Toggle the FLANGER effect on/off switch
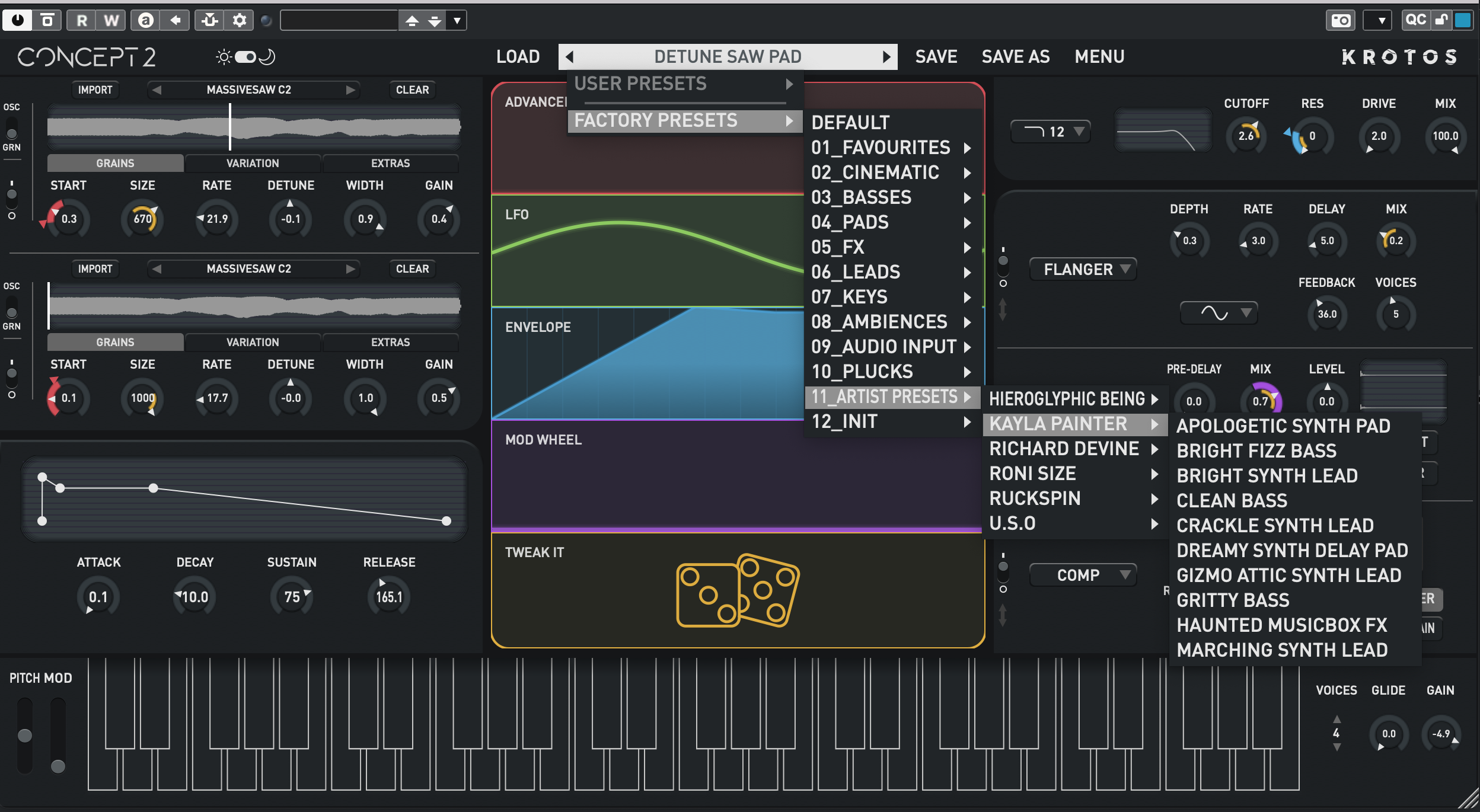 [1003, 266]
